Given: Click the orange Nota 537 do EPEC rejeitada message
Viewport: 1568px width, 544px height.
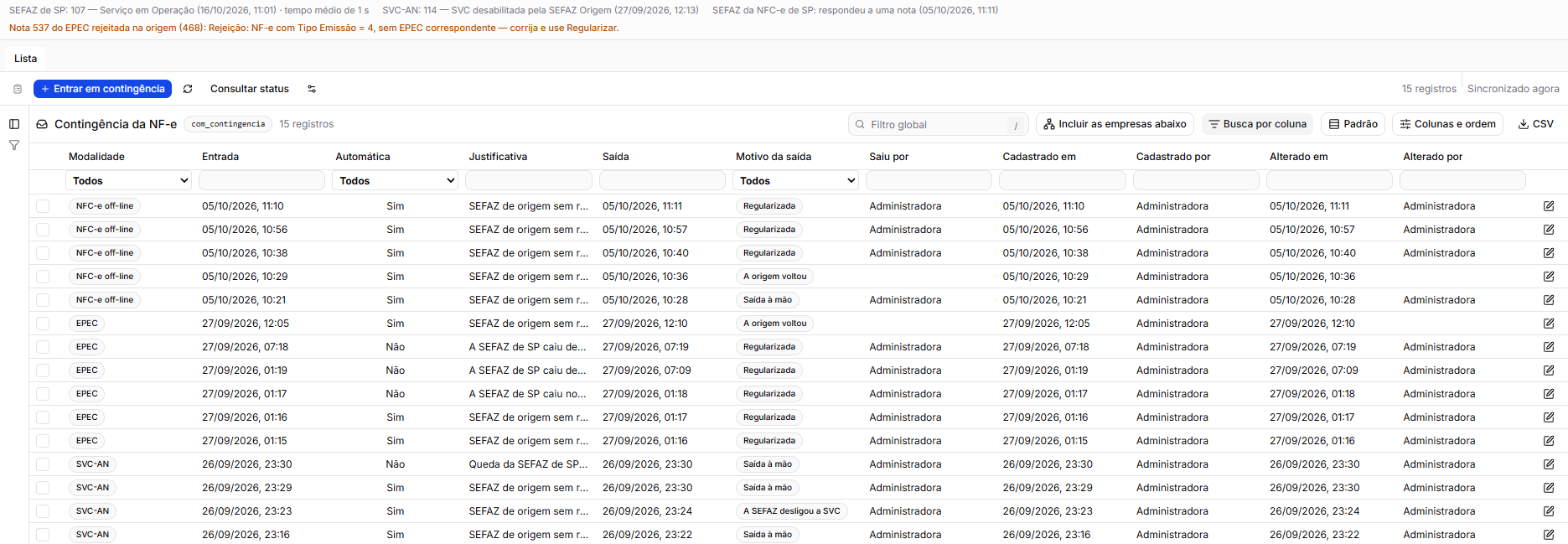Looking at the screenshot, I should click(x=313, y=28).
